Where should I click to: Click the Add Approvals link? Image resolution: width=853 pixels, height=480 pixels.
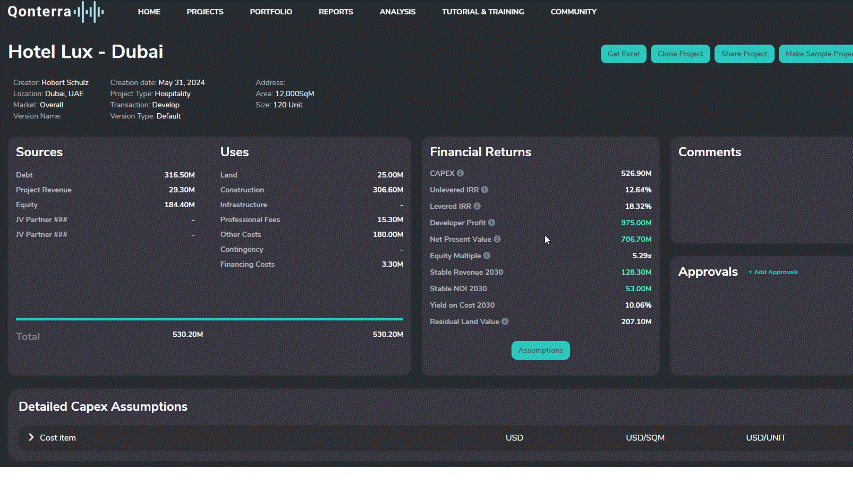pyautogui.click(x=773, y=272)
